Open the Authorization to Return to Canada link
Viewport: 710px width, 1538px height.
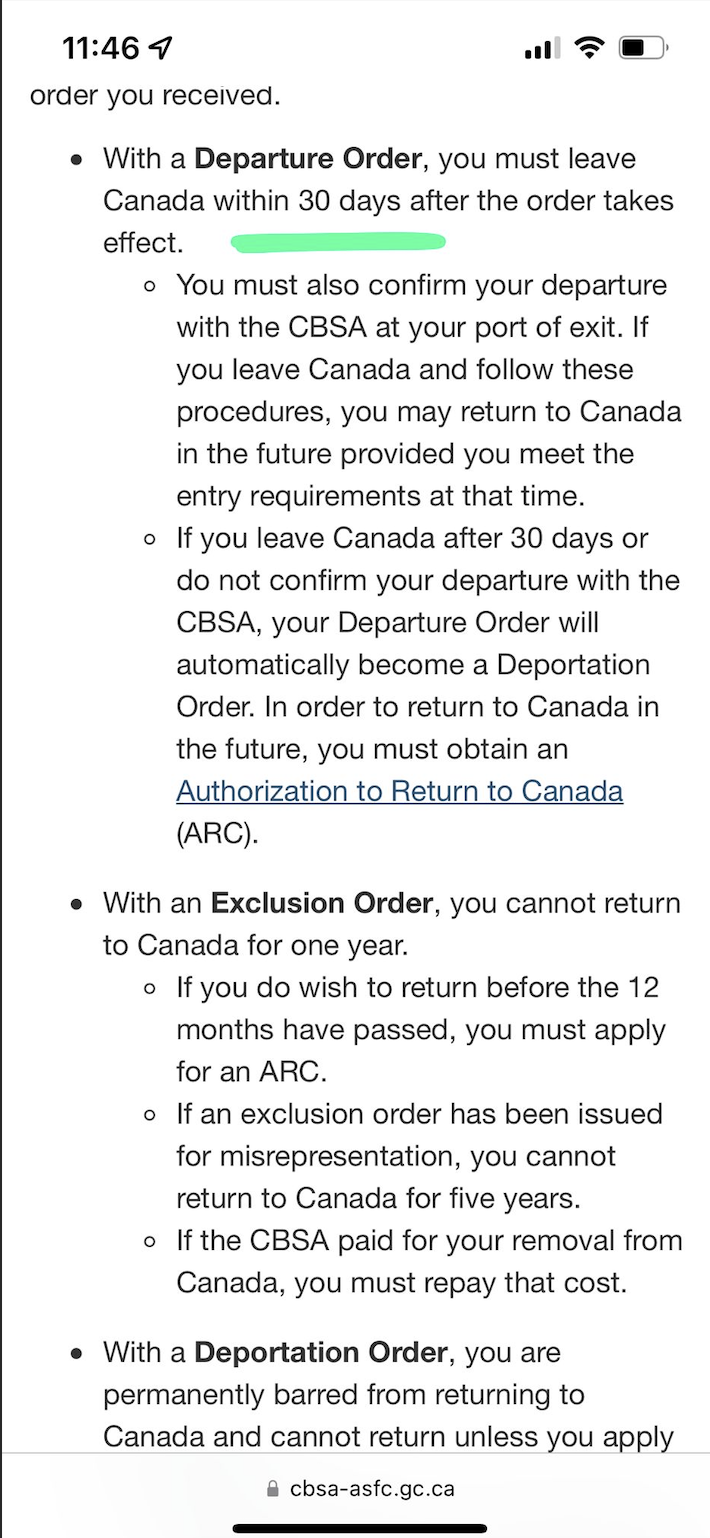coord(399,791)
